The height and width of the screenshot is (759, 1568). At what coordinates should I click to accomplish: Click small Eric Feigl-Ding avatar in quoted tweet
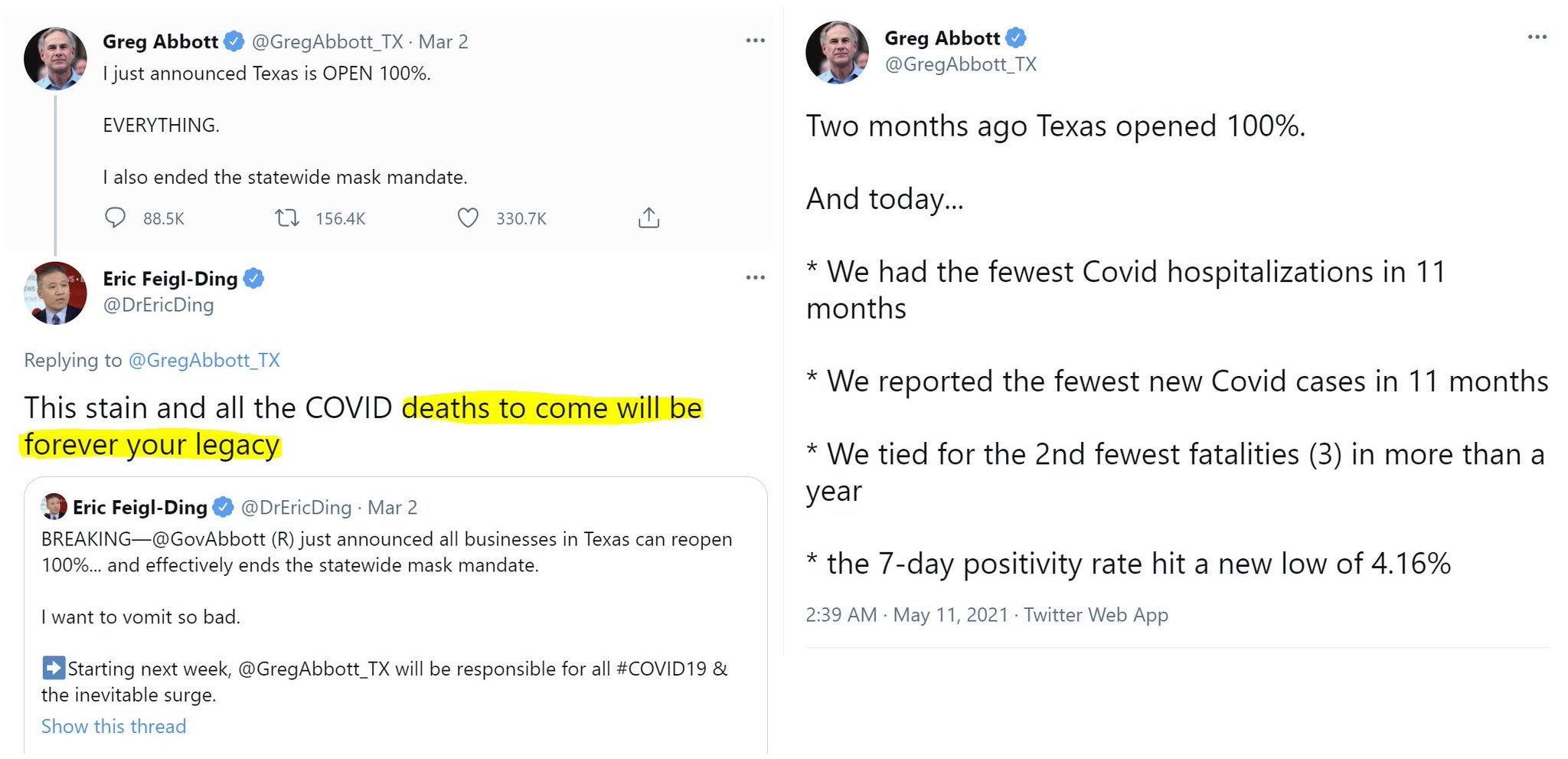pos(54,507)
